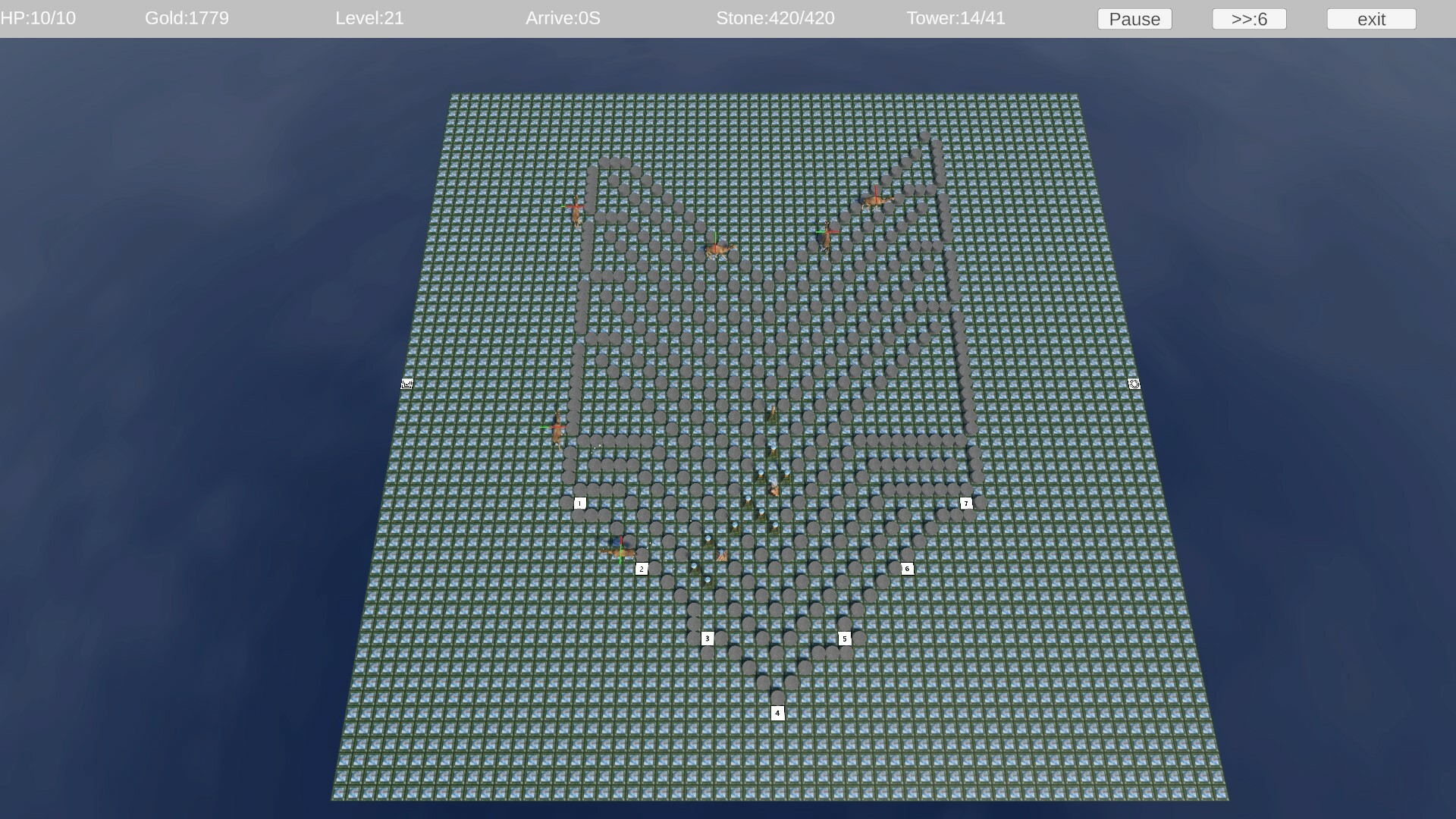Click waypoint marker 1 on the map

(x=580, y=503)
